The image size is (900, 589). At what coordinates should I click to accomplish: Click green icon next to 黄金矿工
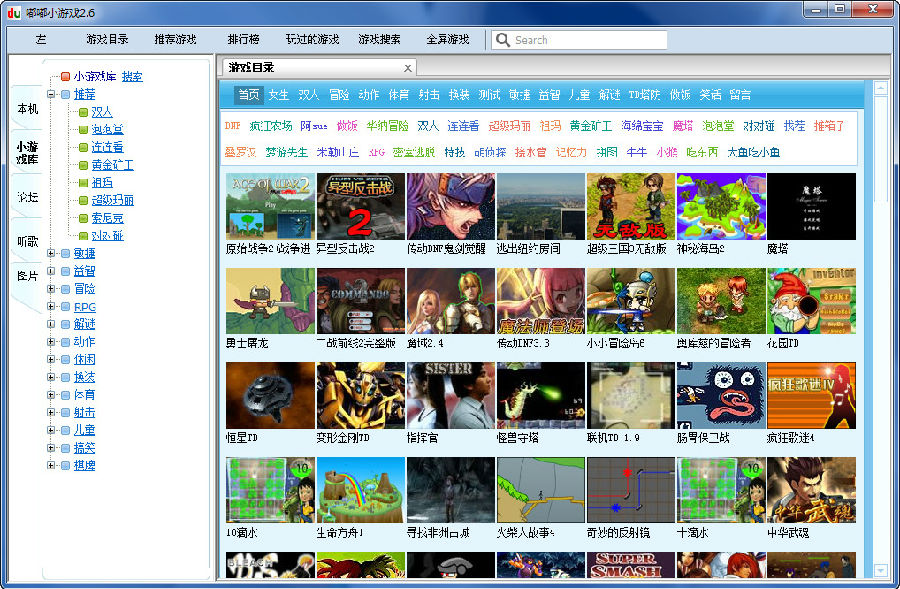[83, 165]
